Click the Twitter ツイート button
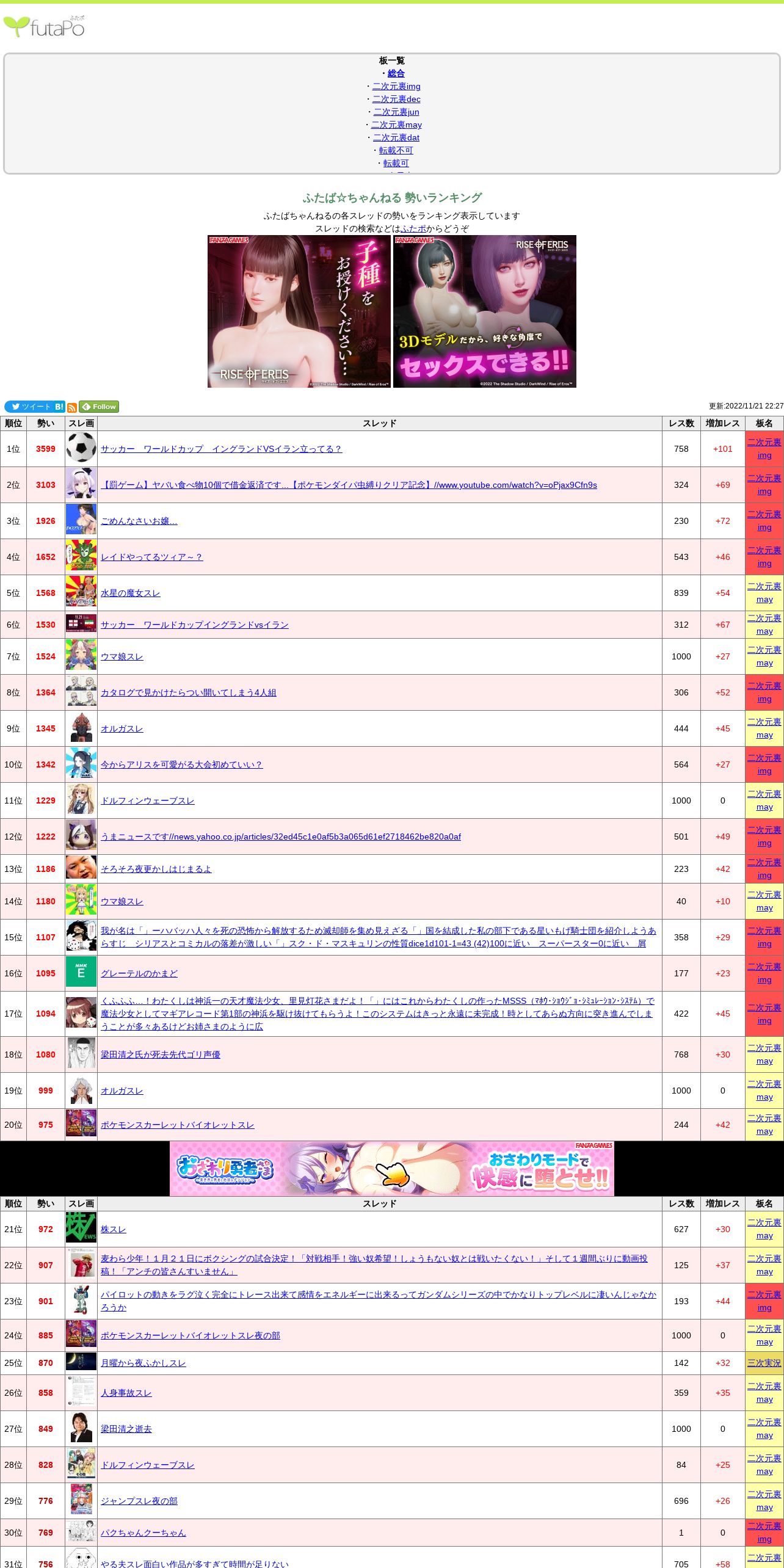This screenshot has height=1568, width=784. pyautogui.click(x=29, y=407)
